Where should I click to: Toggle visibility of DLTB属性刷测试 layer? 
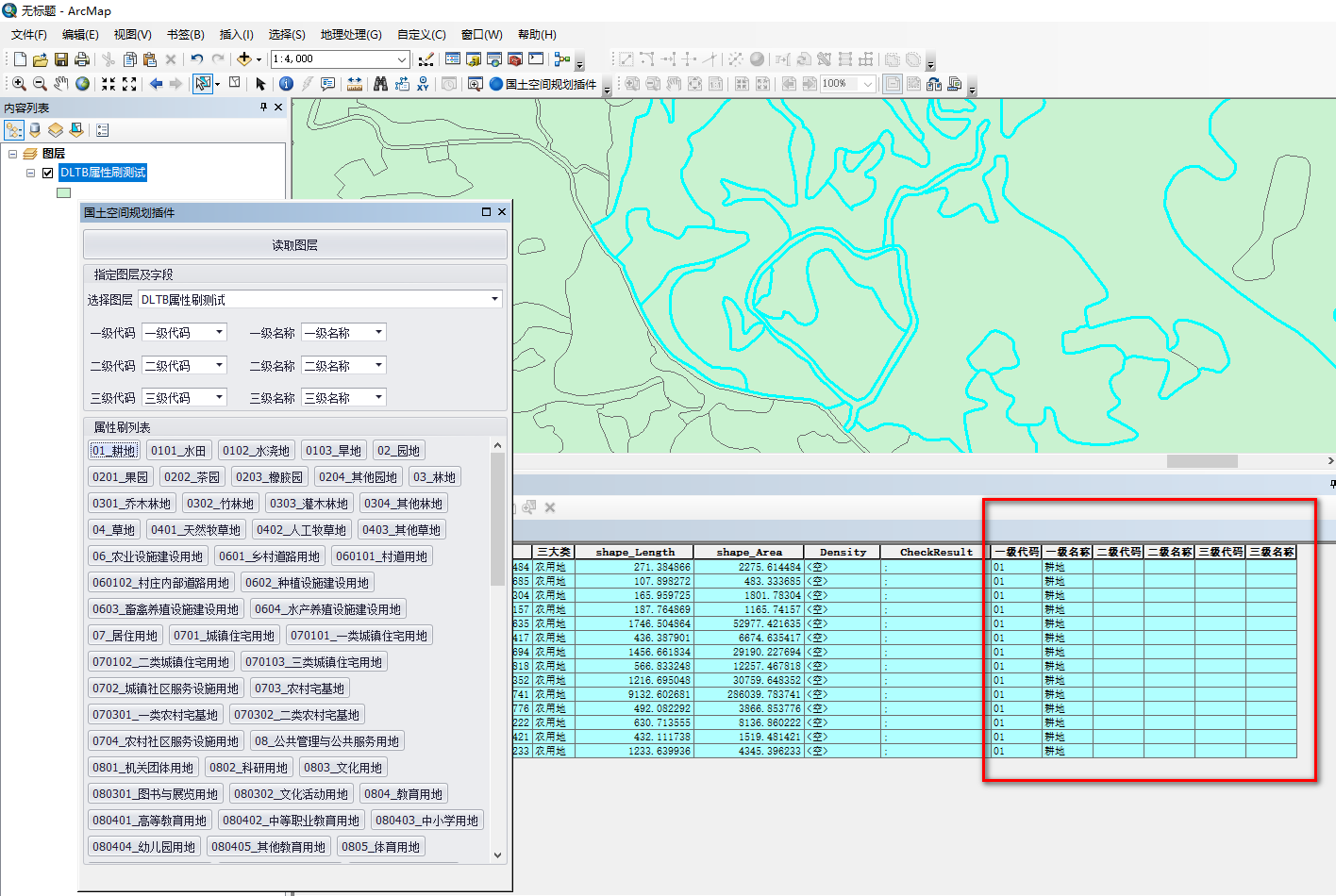(x=47, y=173)
